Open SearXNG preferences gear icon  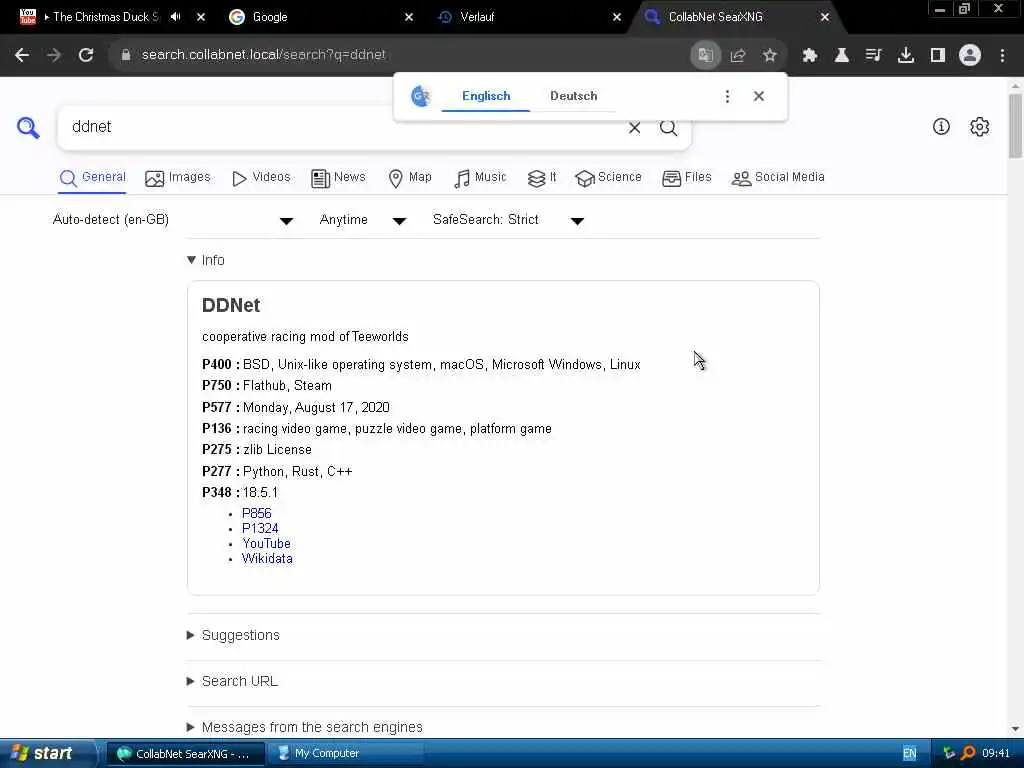click(x=980, y=127)
